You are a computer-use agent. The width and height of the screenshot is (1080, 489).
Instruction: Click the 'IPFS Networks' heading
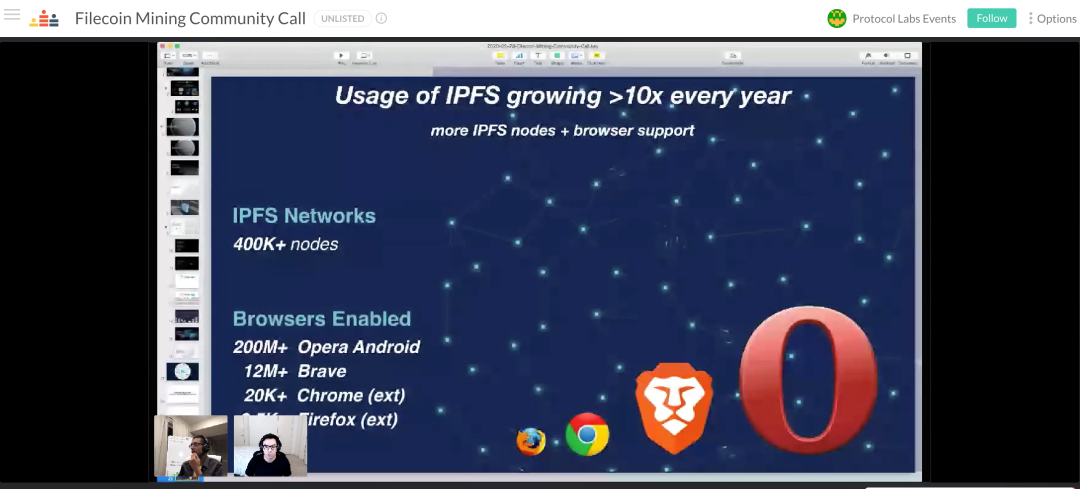click(304, 216)
